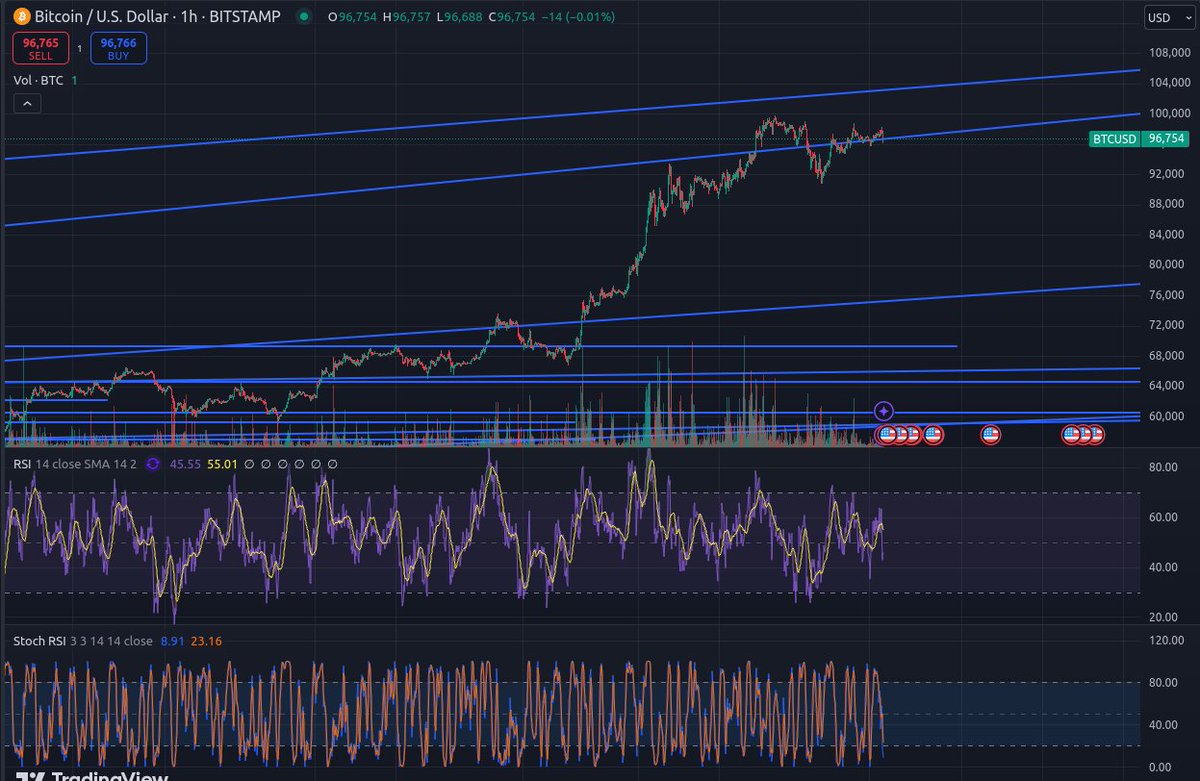This screenshot has width=1200, height=781.
Task: Click the BTCUSD 96,754 price label
Action: 1139,139
